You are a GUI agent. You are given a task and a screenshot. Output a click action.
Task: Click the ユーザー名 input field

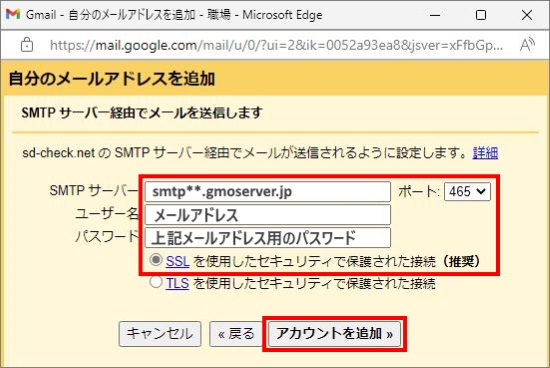(x=268, y=215)
